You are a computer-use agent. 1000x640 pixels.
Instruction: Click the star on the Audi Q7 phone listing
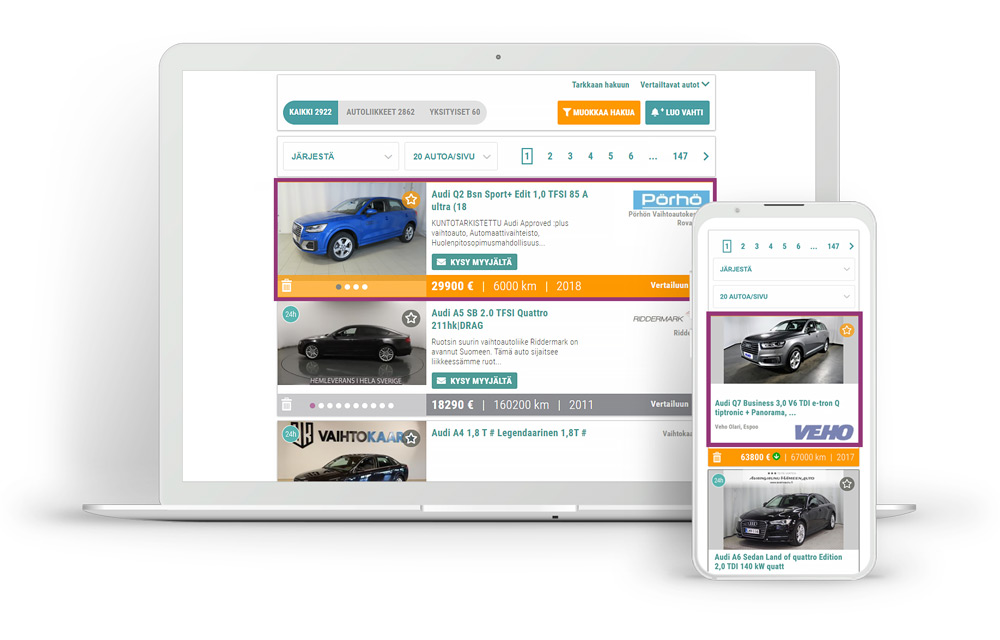pos(846,330)
